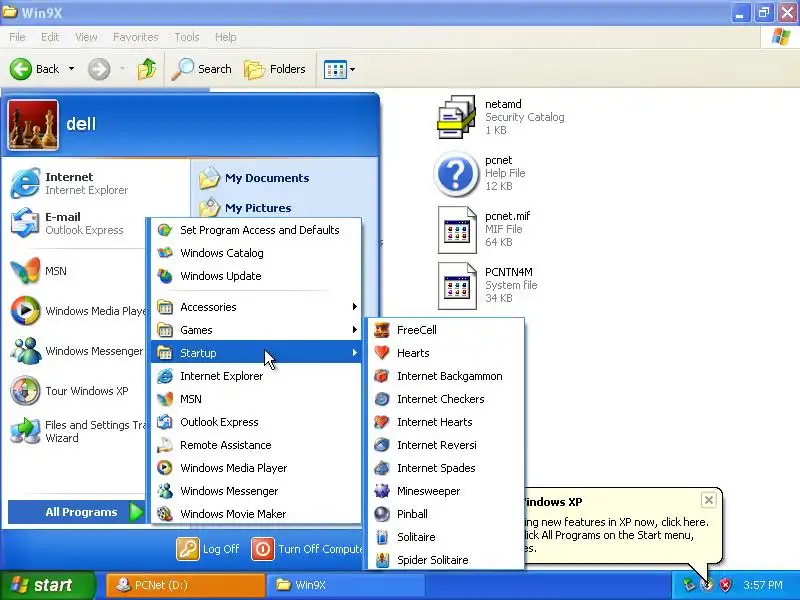
Task: Start Pinball game
Action: tap(446, 514)
